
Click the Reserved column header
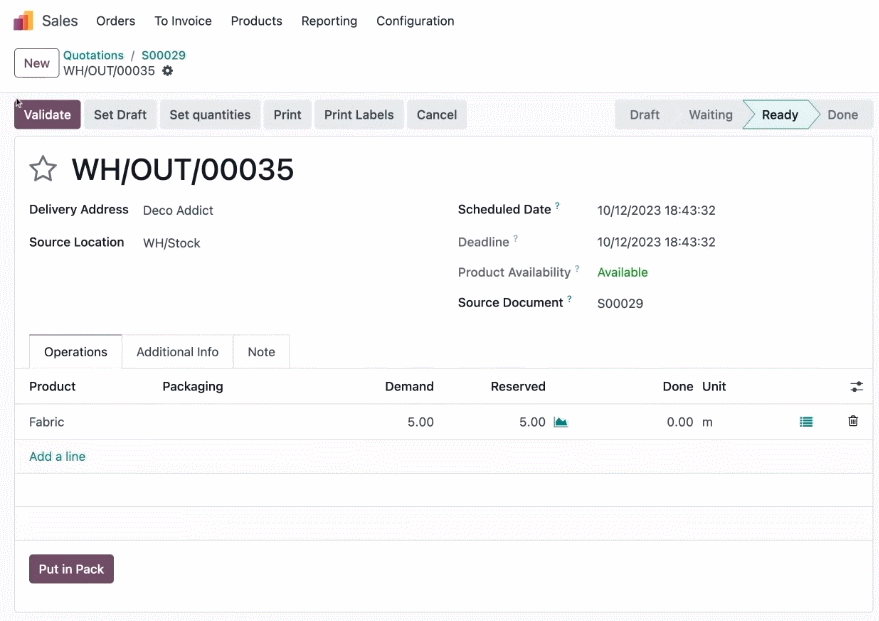517,386
